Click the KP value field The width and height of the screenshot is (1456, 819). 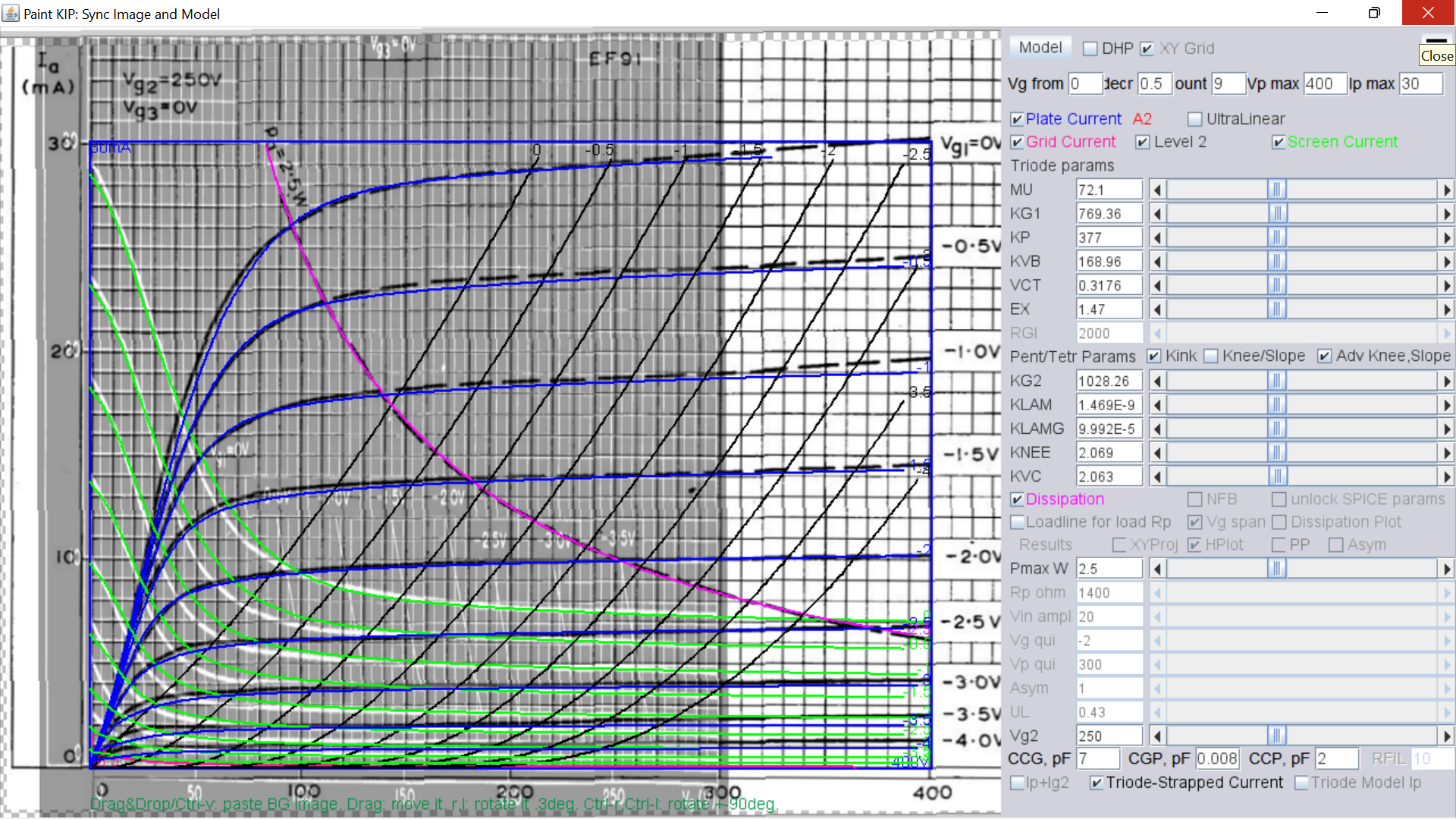coord(1109,237)
